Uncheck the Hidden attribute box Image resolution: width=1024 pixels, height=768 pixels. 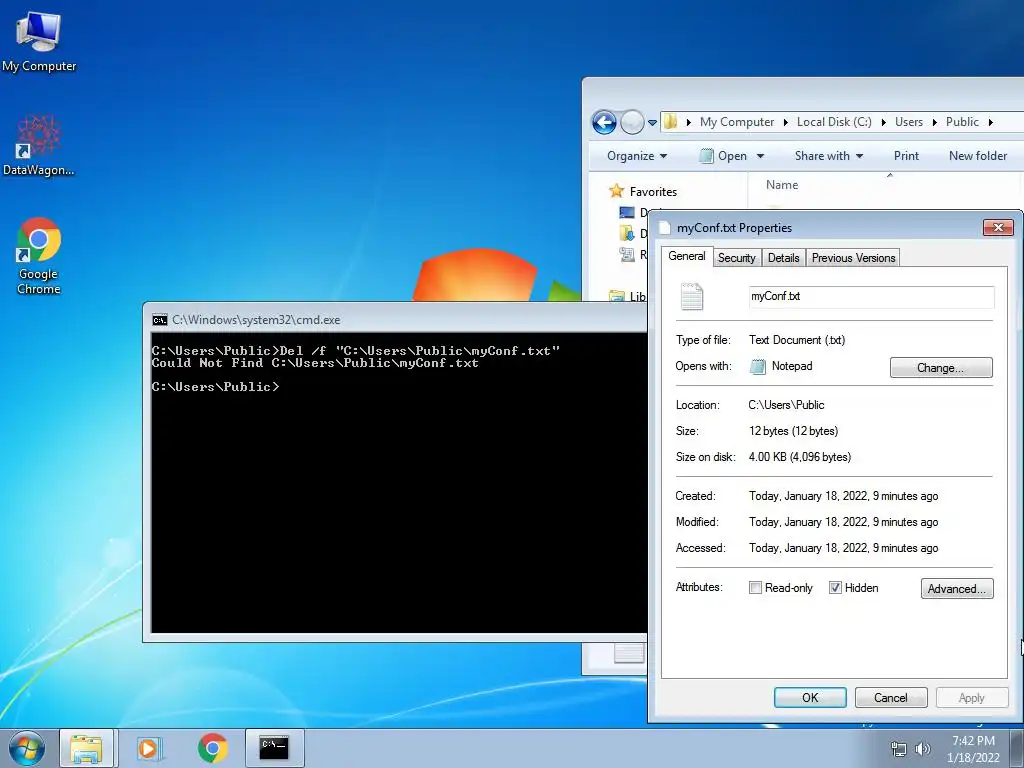pos(835,588)
